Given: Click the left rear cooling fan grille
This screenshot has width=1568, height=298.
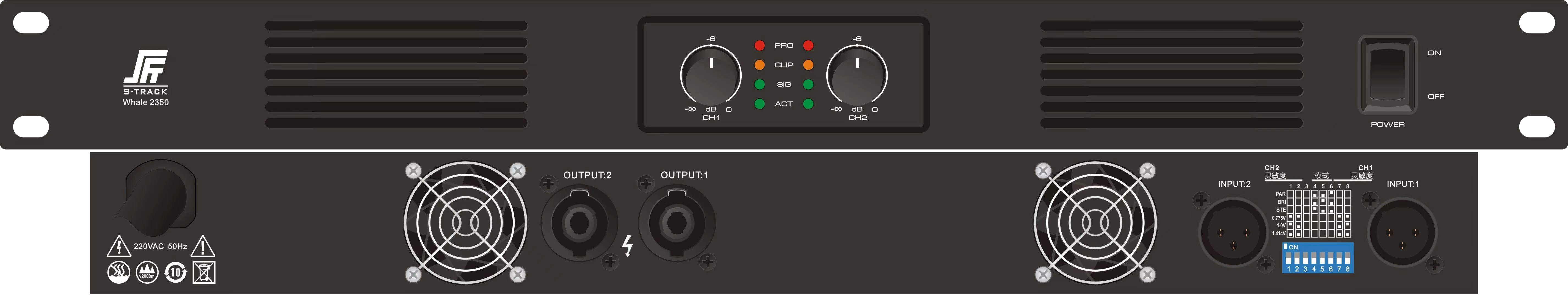Looking at the screenshot, I should point(466,223).
